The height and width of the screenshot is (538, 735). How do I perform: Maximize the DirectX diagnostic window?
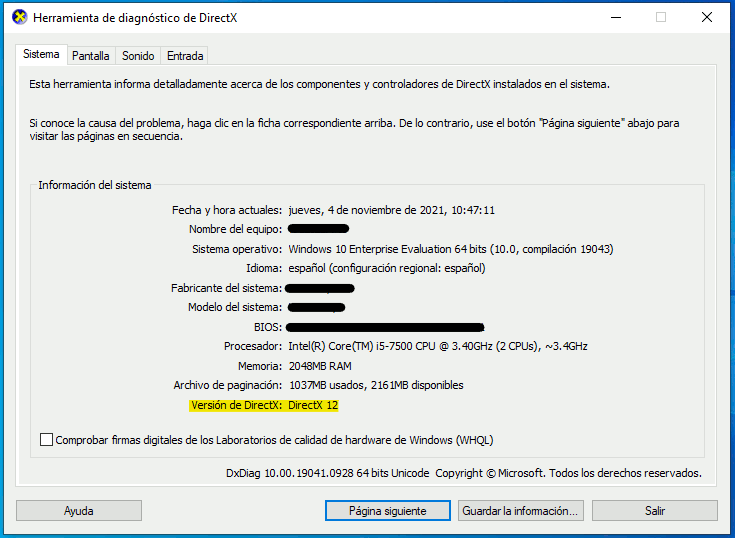pos(661,17)
